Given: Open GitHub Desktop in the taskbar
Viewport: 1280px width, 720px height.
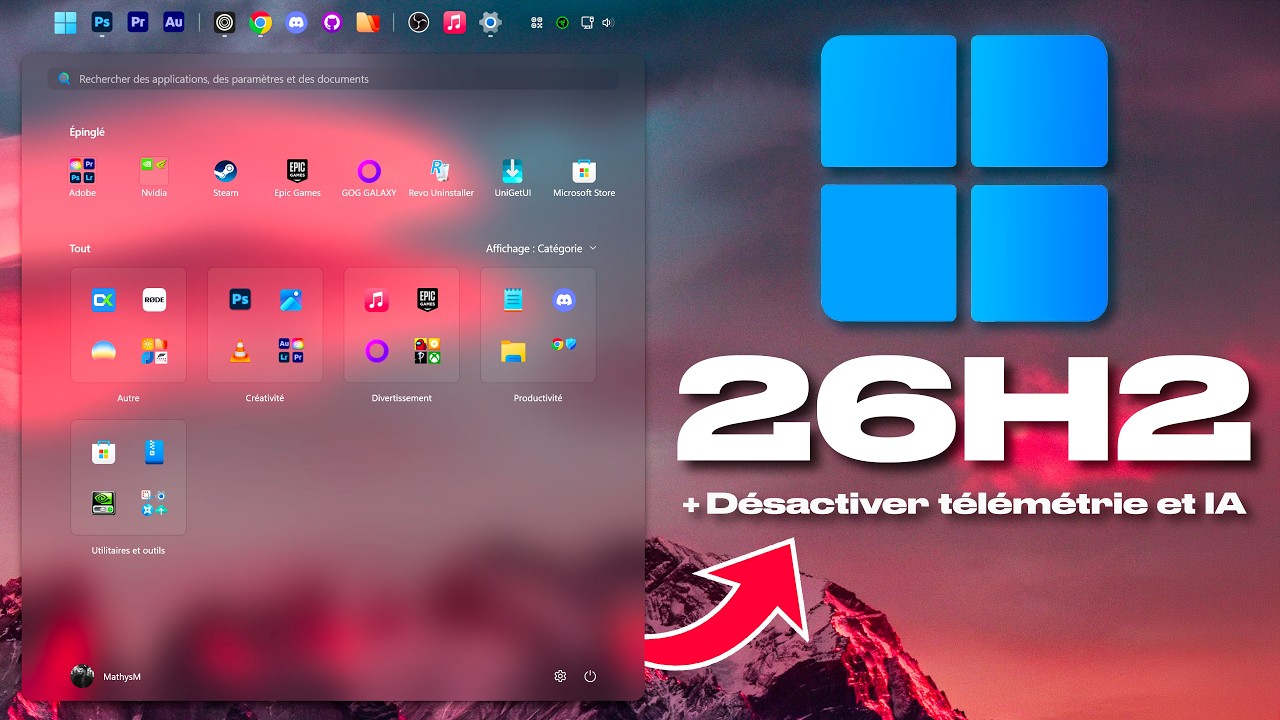Looking at the screenshot, I should tap(332, 22).
